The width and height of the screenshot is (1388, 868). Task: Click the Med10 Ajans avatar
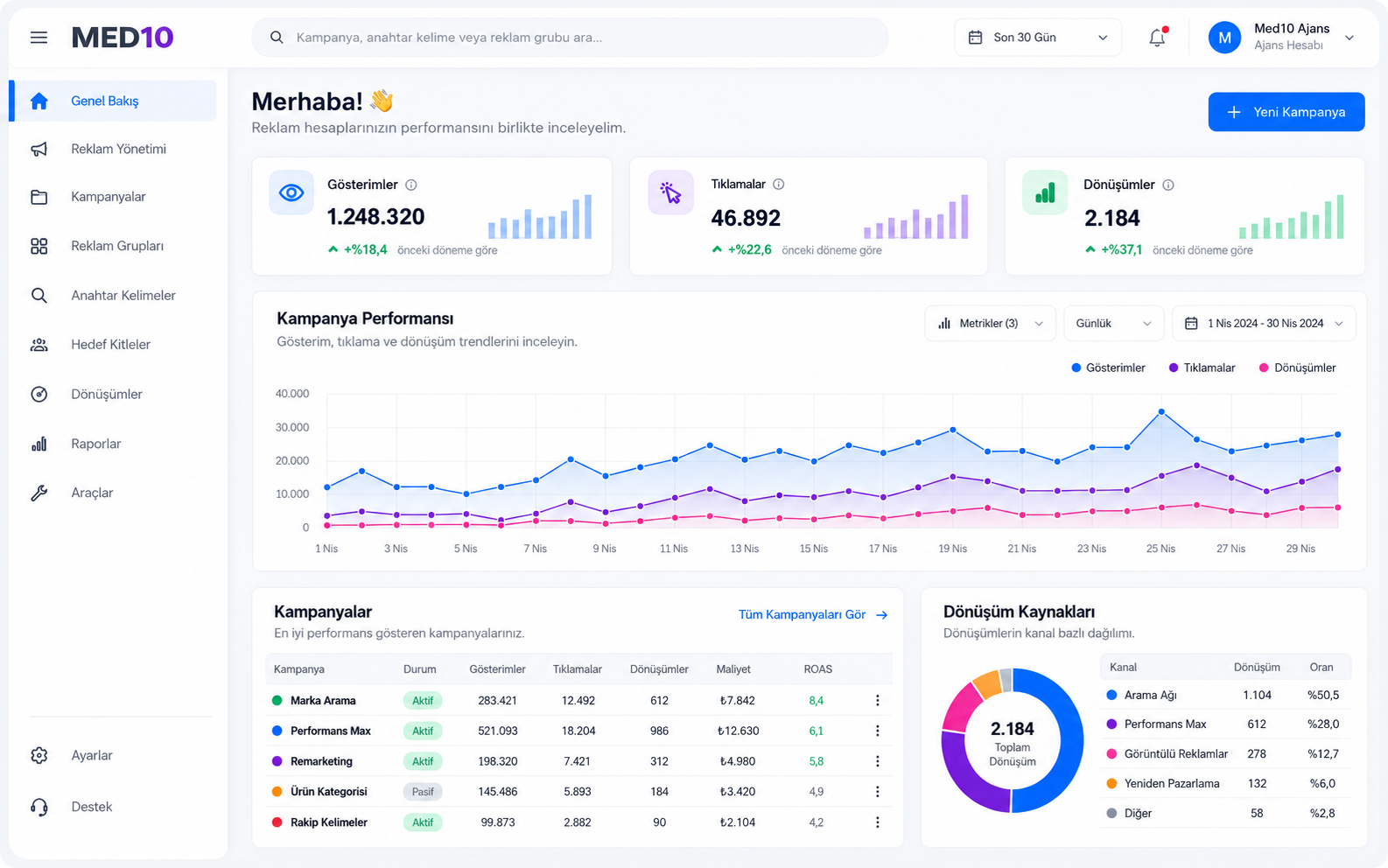1224,38
